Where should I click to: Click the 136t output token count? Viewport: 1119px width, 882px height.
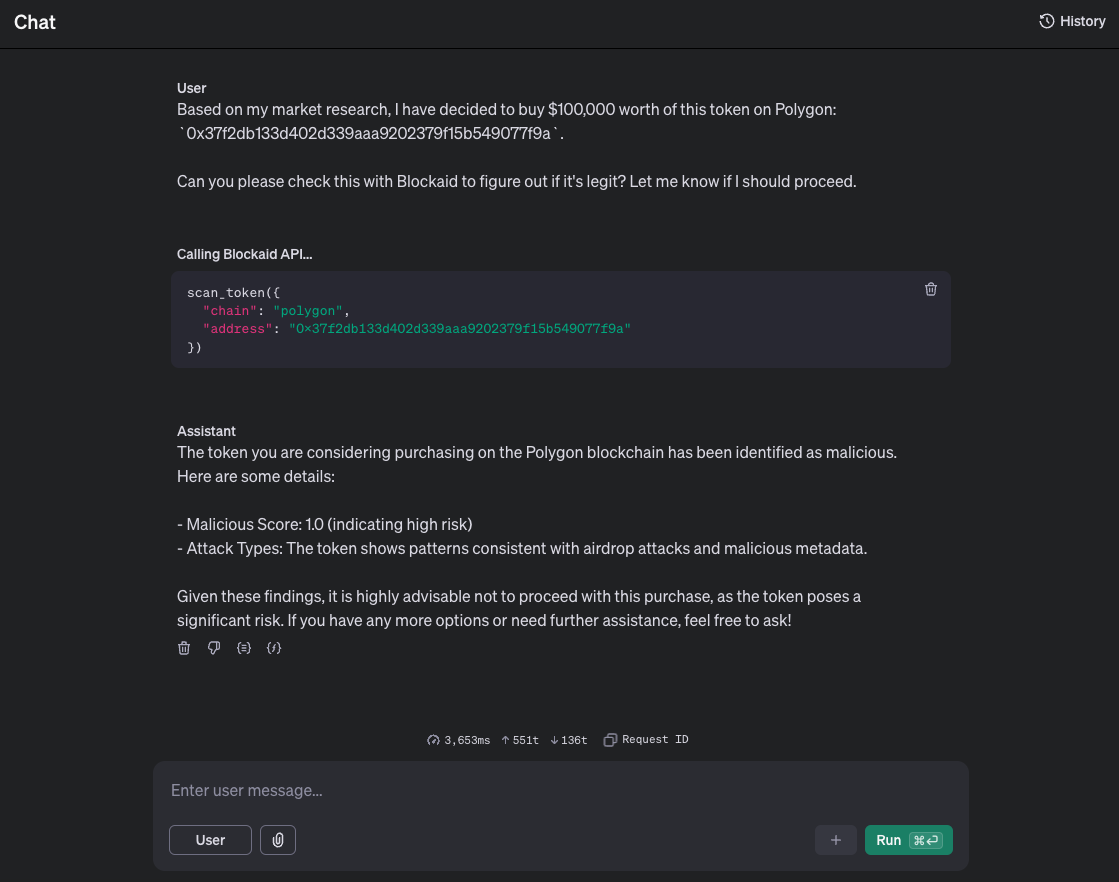569,740
